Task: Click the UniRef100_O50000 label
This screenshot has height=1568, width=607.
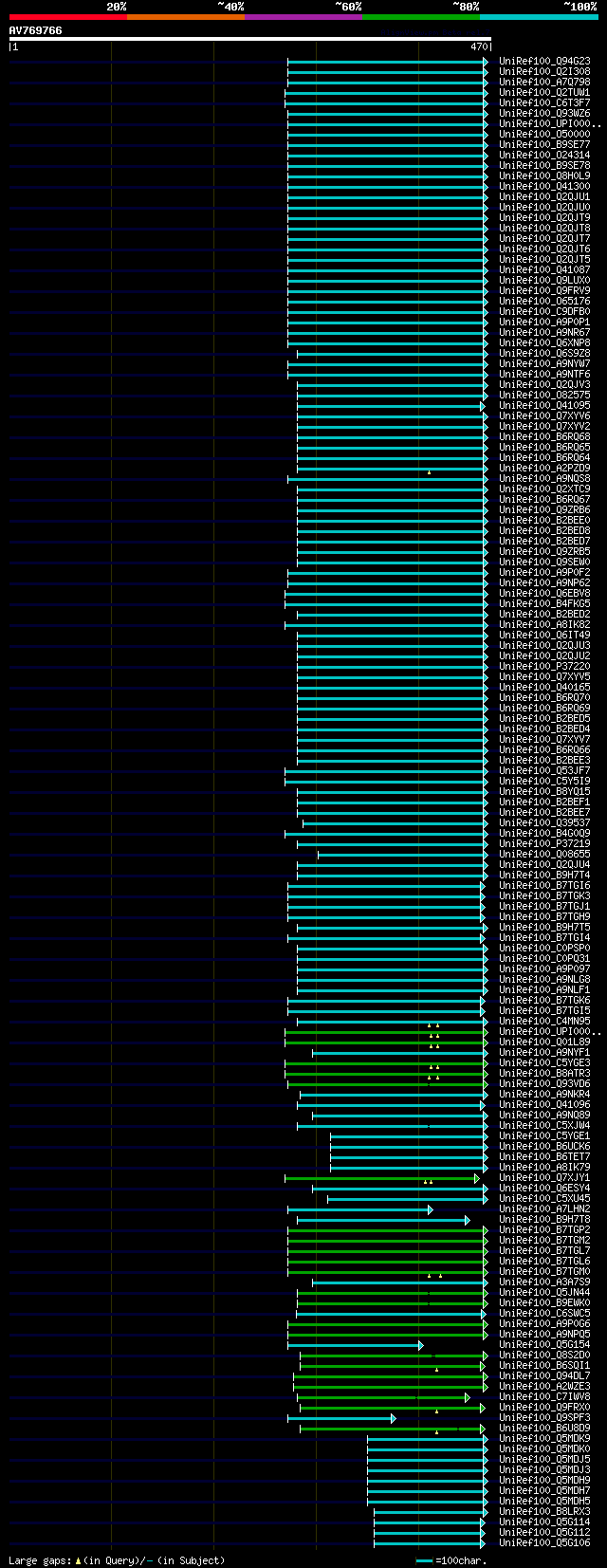Action: click(544, 135)
